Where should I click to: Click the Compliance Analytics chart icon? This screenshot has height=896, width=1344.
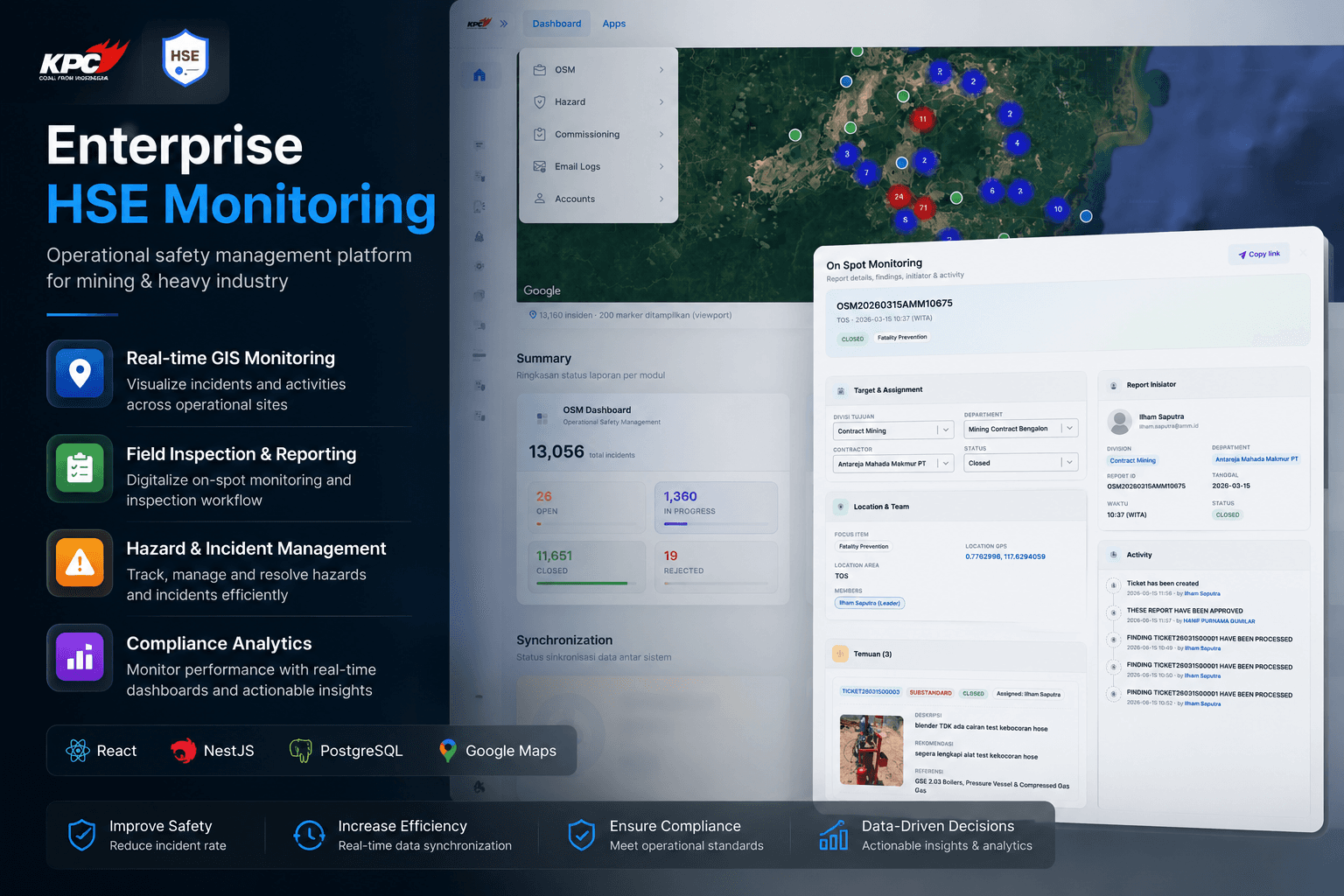80,657
